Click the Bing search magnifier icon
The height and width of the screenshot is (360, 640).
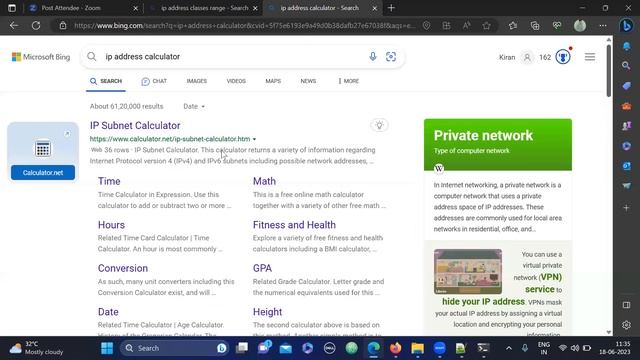click(x=92, y=57)
